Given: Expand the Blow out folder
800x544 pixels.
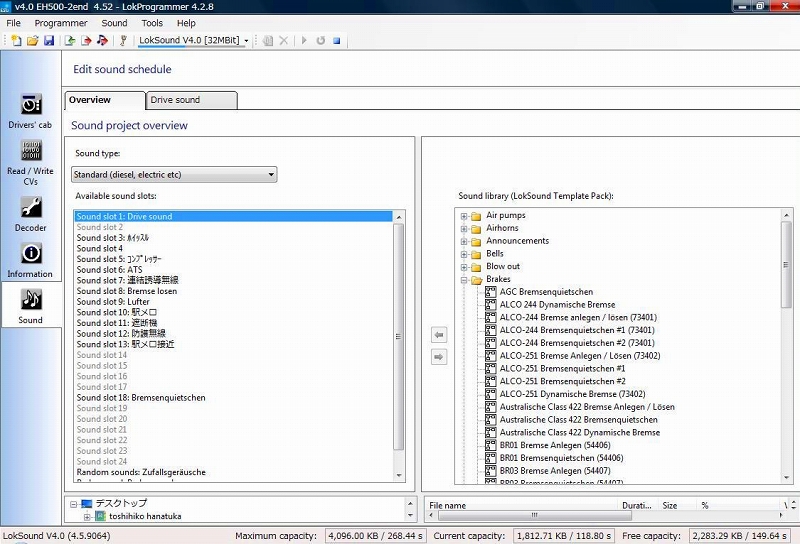Looking at the screenshot, I should point(464,267).
